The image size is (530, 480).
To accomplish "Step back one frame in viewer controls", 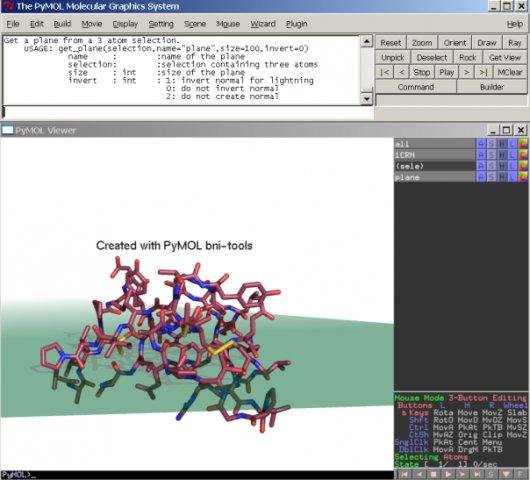I will pos(418,475).
